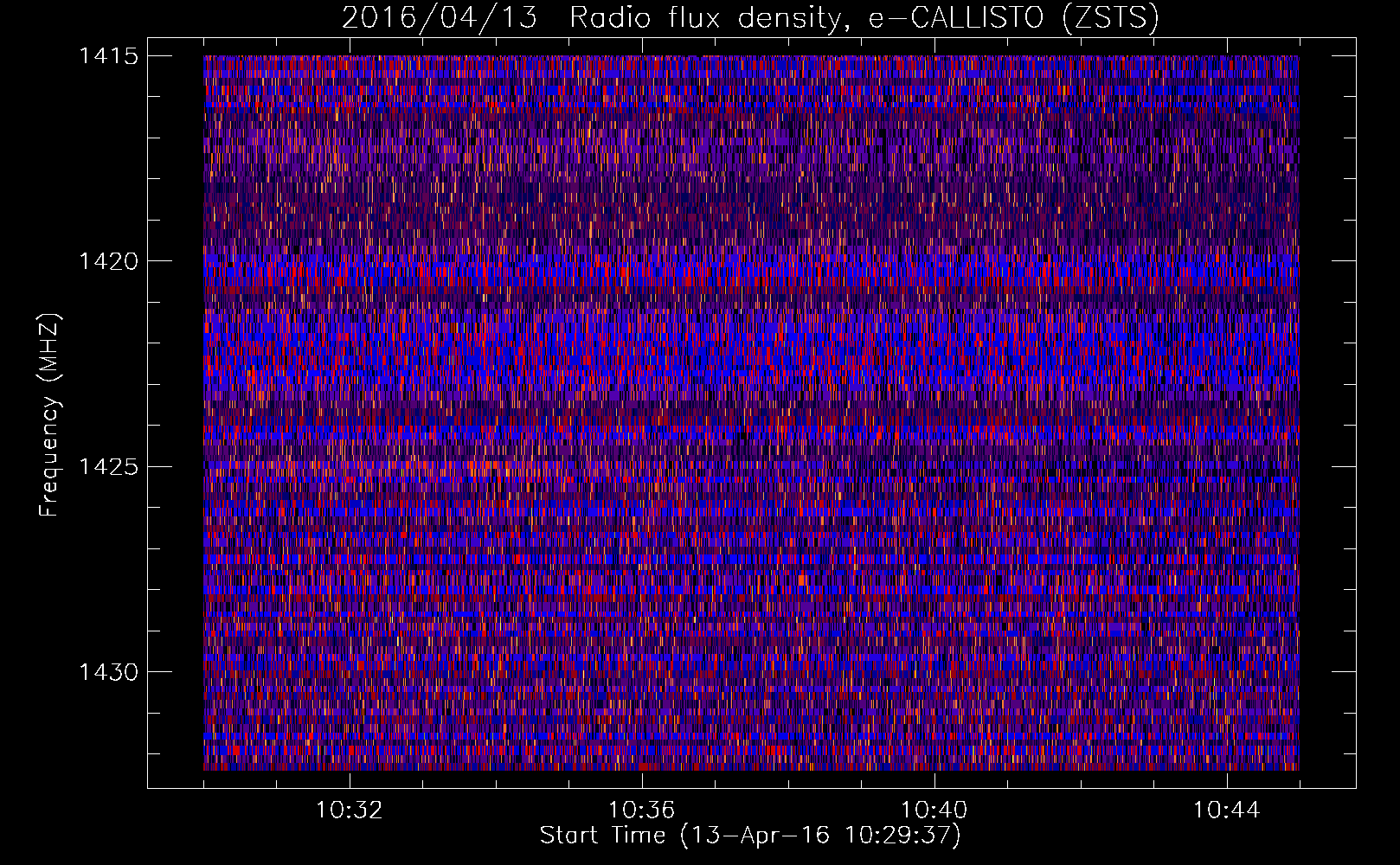
Task: Select the 1425 frequency tick label
Action: coord(109,467)
